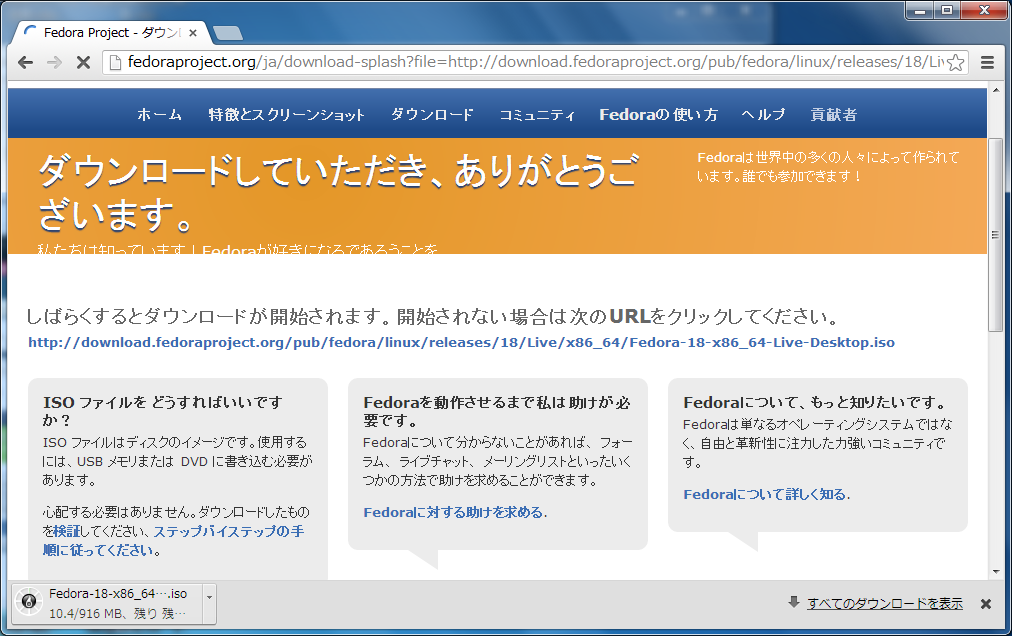Screen dimensions: 1012x636
Task: Click the page scrollbar up arrow
Action: tap(995, 92)
